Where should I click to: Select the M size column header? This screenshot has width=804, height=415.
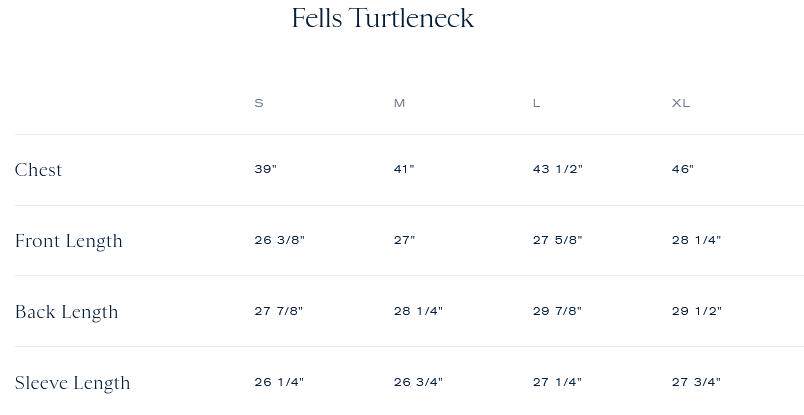point(399,103)
